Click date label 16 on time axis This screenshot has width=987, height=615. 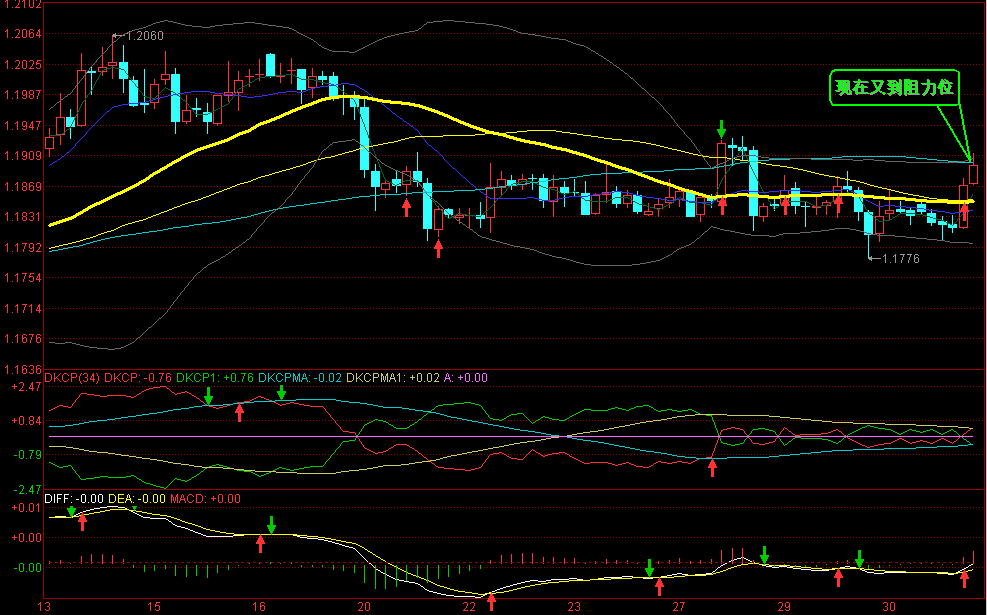pos(259,607)
